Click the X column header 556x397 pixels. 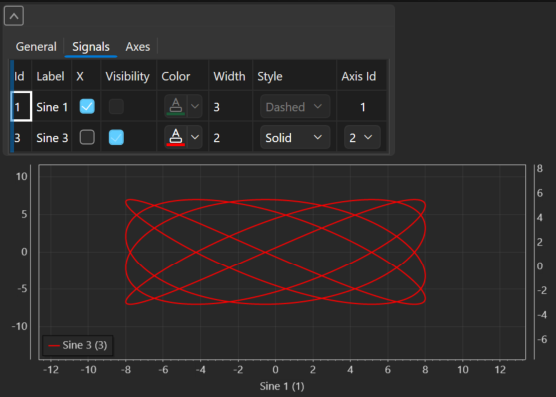(87, 76)
